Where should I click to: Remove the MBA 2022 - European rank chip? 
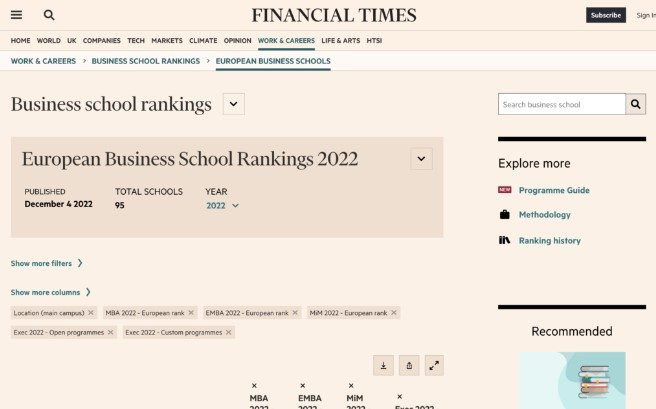coord(191,313)
